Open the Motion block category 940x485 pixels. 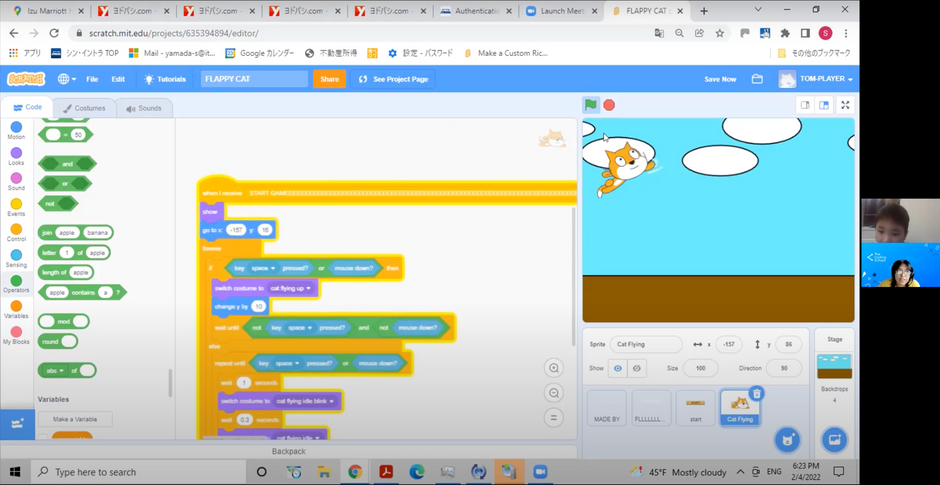[x=16, y=131]
